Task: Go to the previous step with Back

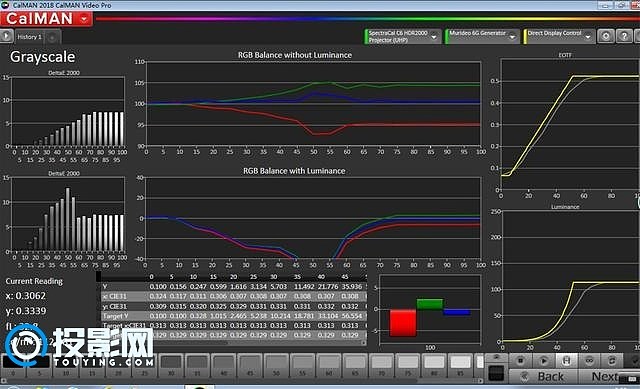Action: pos(543,376)
